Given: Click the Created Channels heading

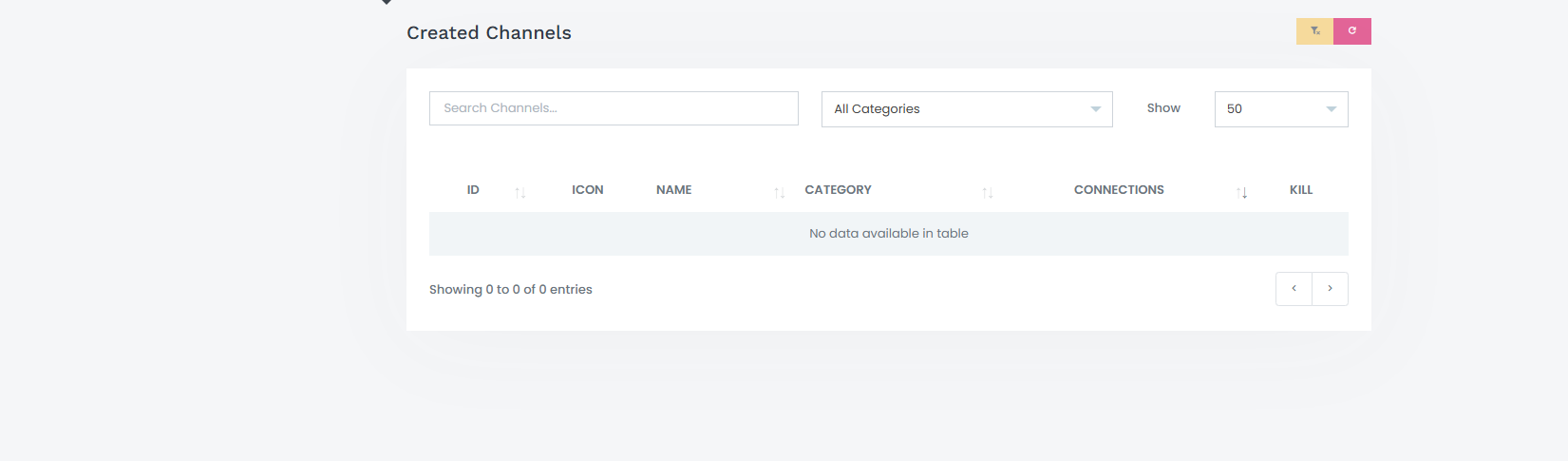Looking at the screenshot, I should coord(489,33).
